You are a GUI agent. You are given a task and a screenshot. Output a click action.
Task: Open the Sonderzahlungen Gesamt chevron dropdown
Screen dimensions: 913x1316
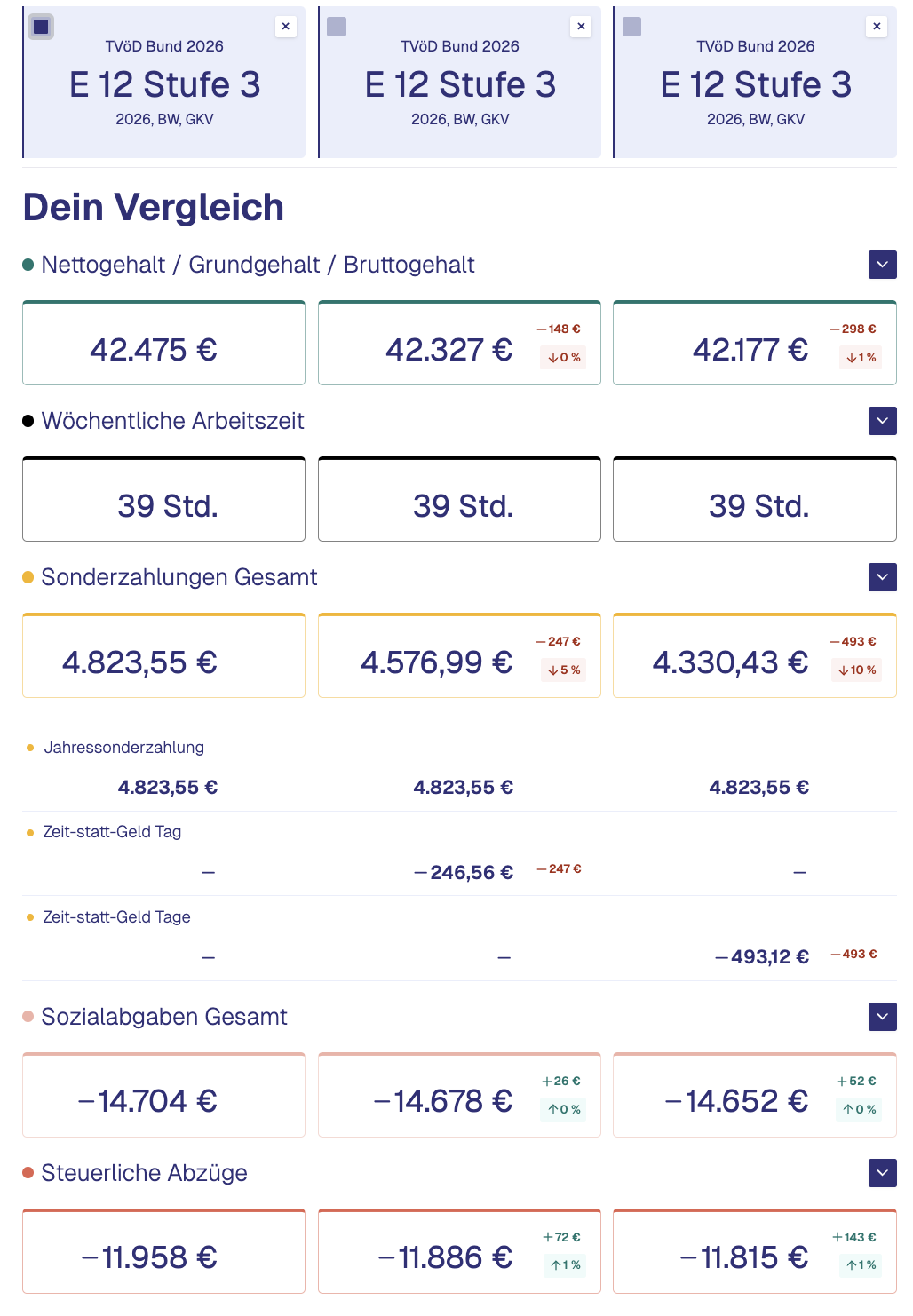coord(881,576)
